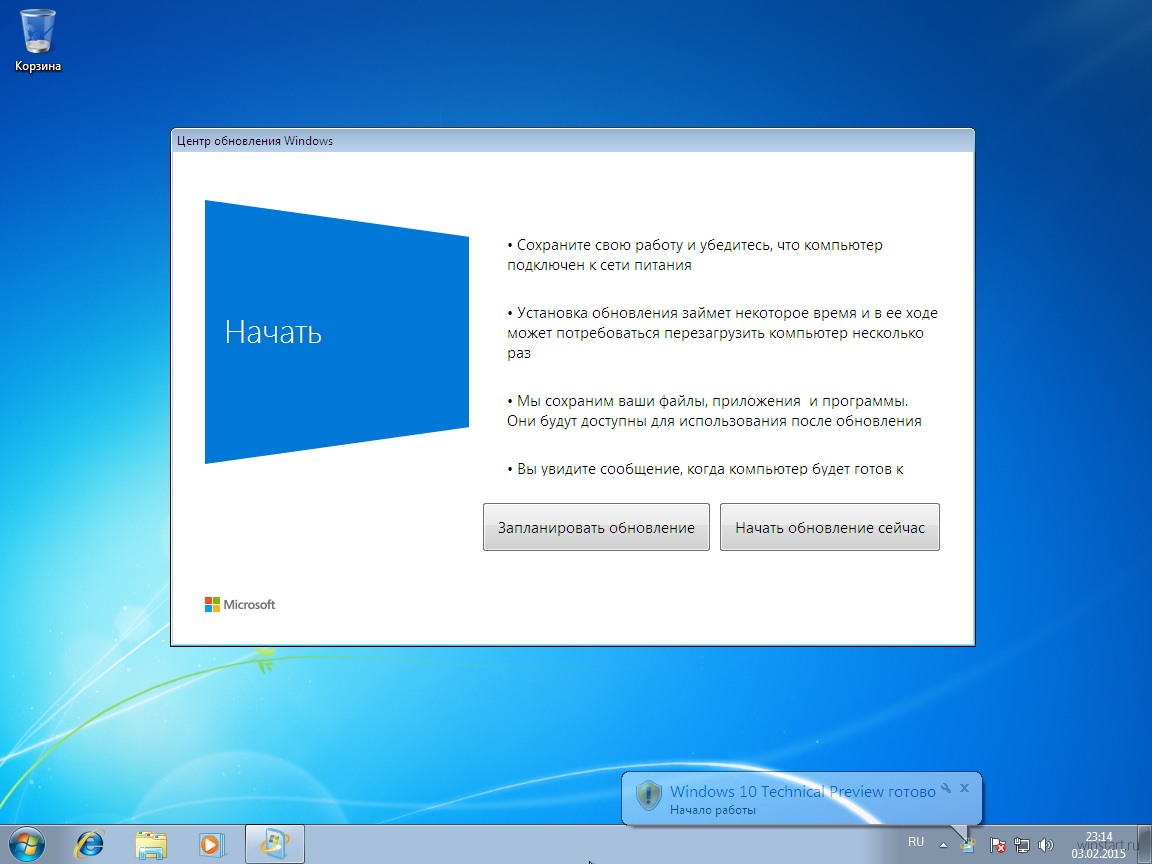Open the Action Center flag icon
Image resolution: width=1152 pixels, height=864 pixels.
[x=997, y=846]
